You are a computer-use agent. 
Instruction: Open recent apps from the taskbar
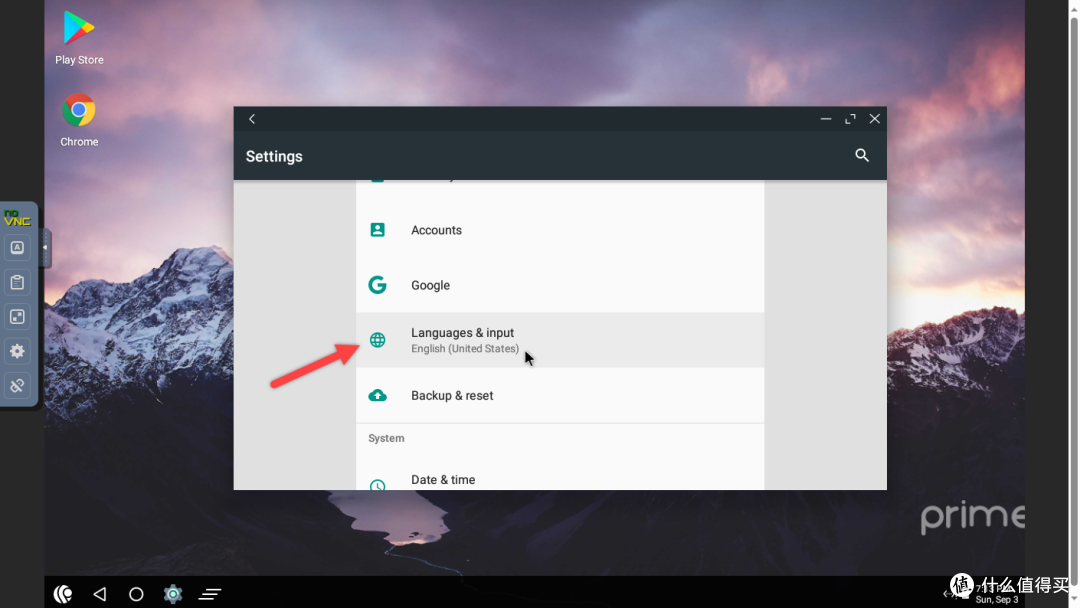click(210, 594)
